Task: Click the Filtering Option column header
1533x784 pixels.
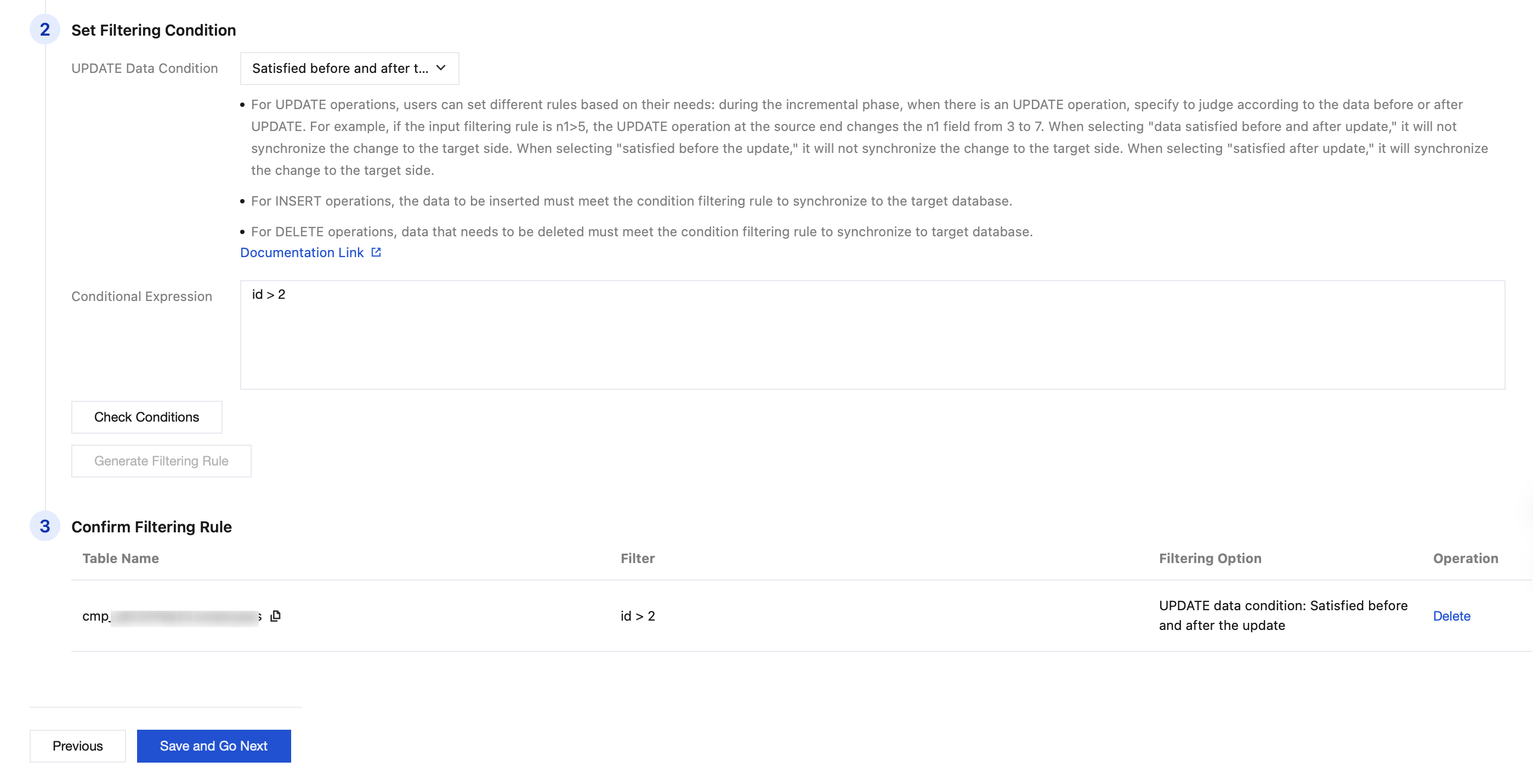Action: click(1210, 558)
